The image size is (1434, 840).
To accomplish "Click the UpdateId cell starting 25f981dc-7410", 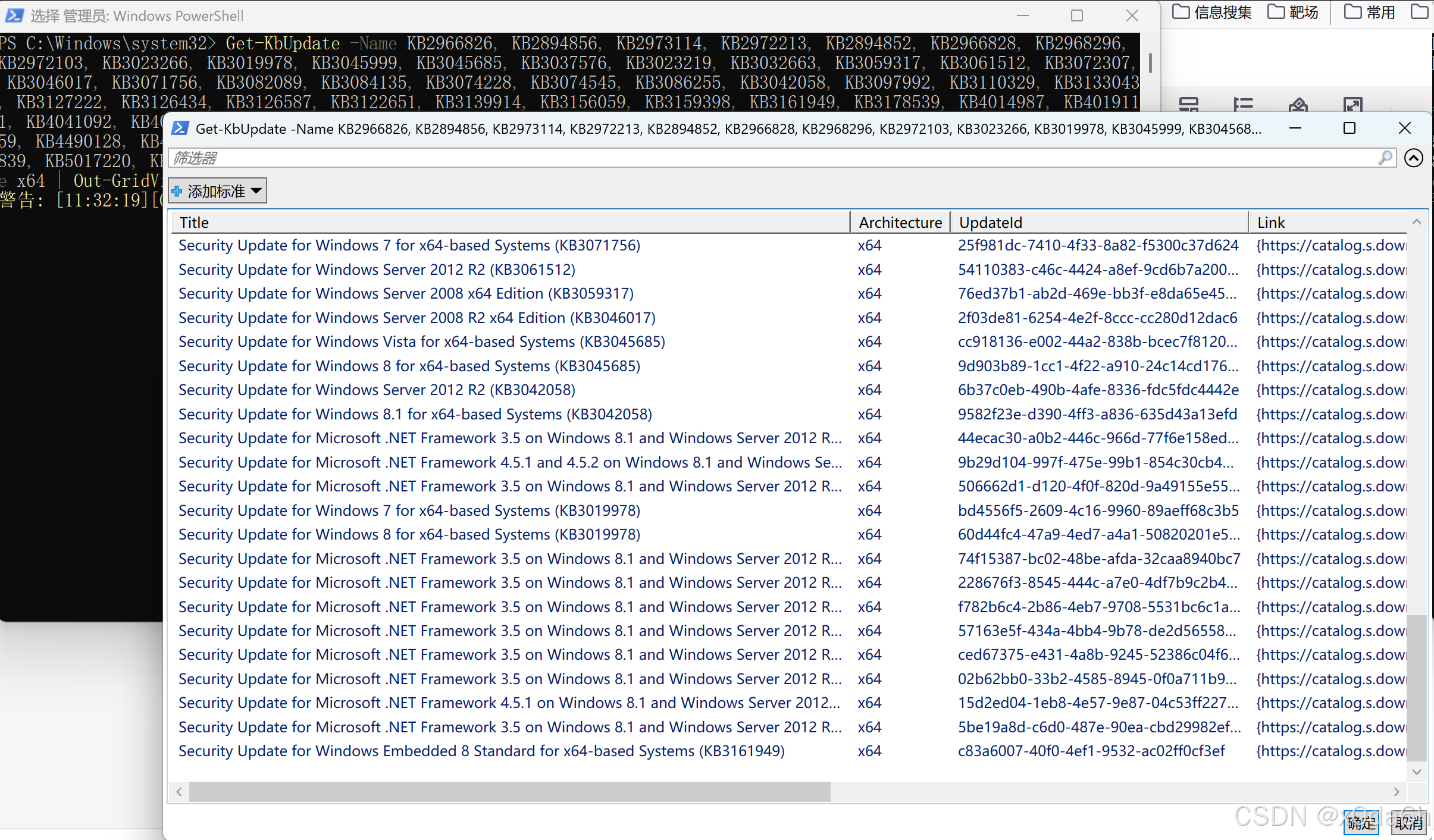I will coord(1098,246).
